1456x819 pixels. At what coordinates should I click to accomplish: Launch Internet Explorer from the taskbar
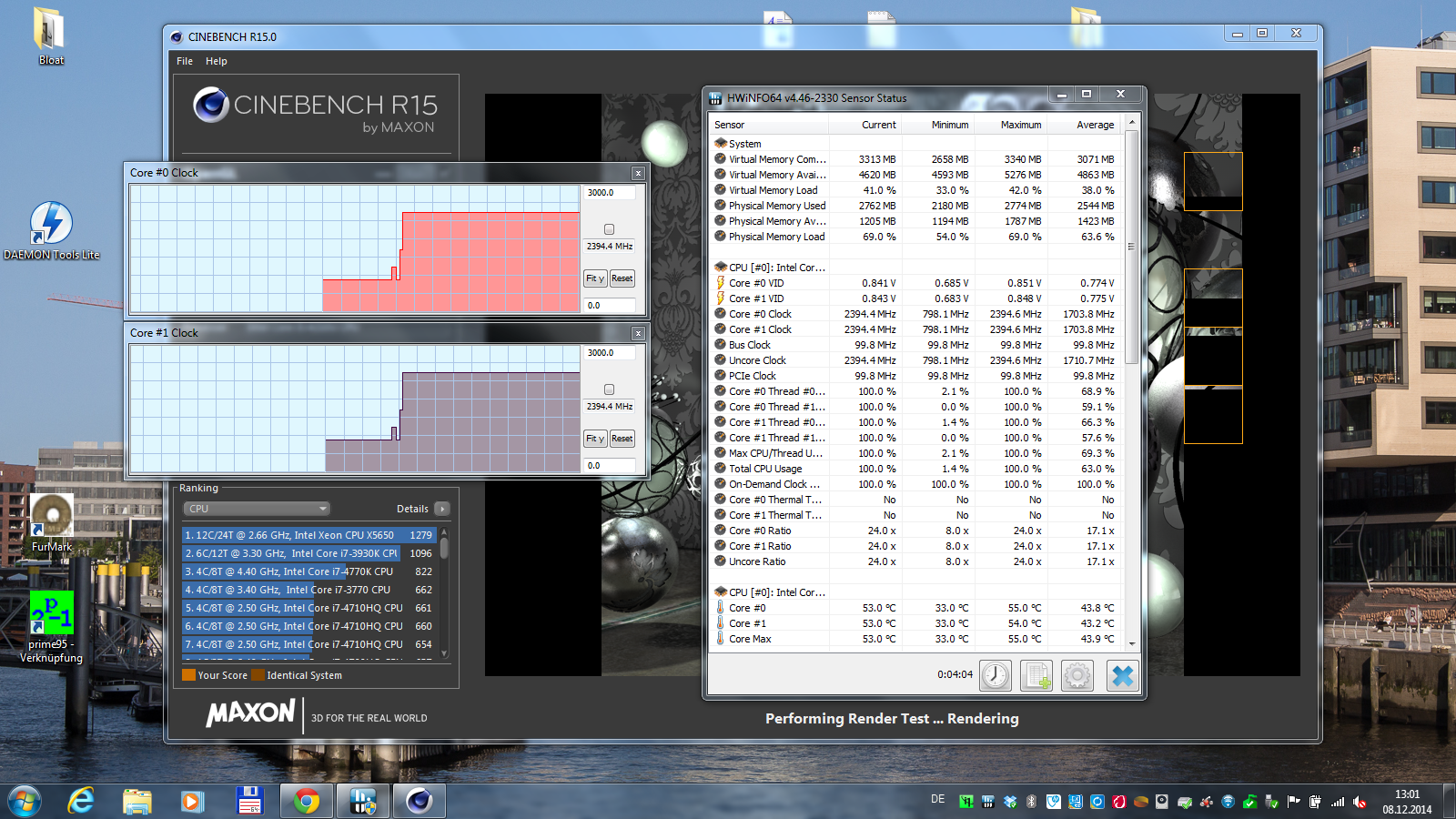click(x=82, y=801)
